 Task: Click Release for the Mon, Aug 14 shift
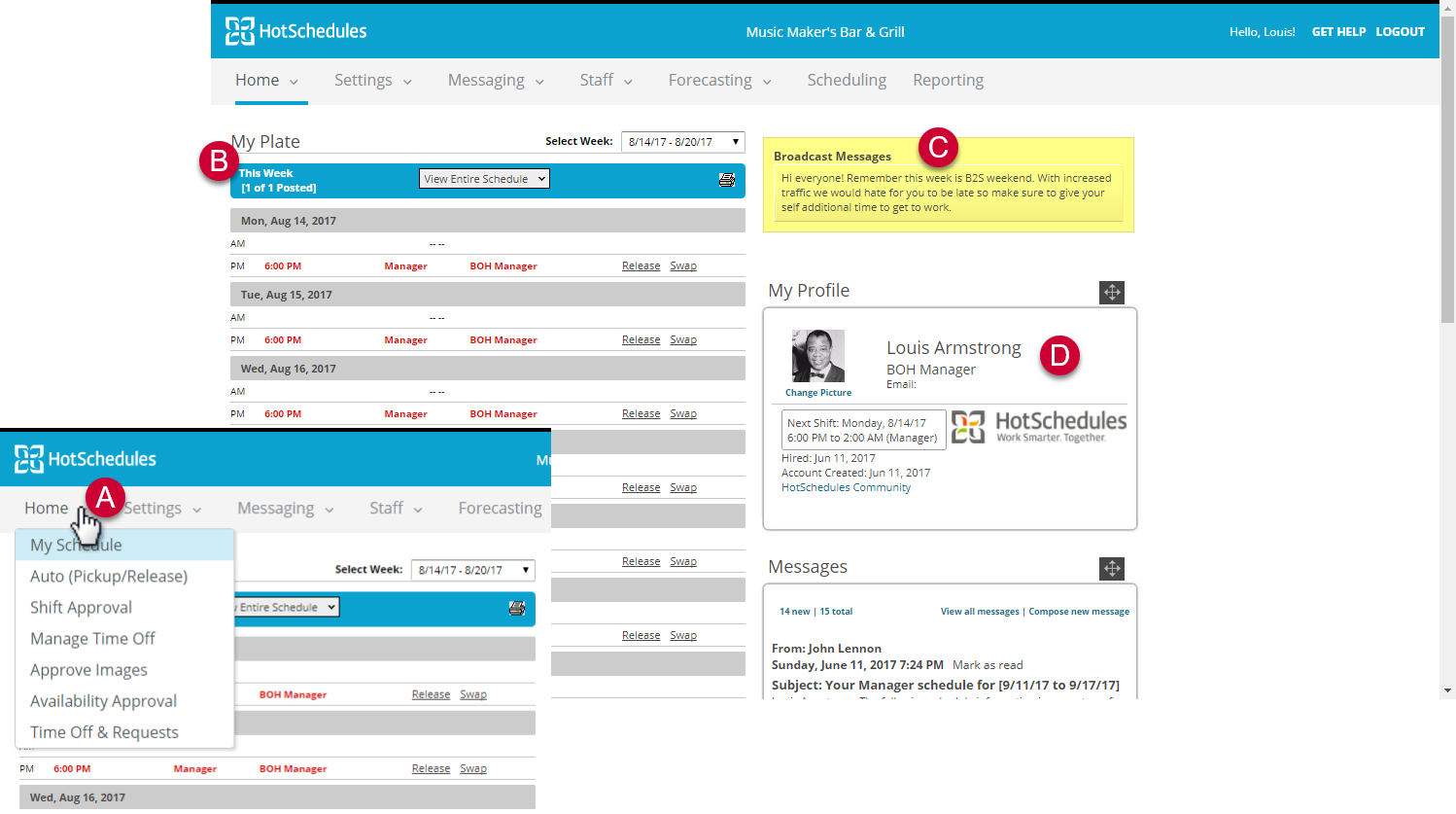click(641, 266)
